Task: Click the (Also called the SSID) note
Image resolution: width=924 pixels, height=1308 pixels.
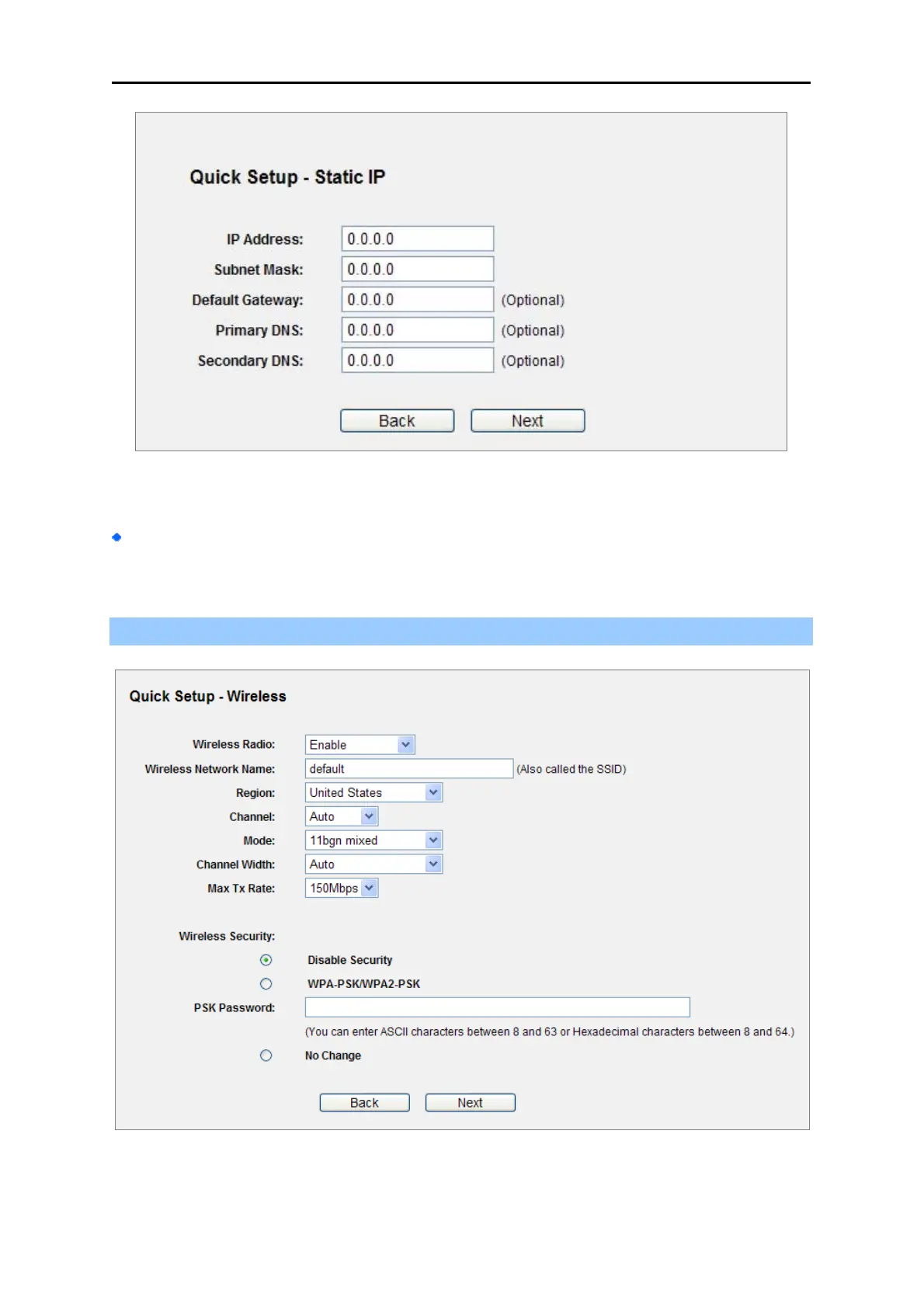Action: coord(571,769)
